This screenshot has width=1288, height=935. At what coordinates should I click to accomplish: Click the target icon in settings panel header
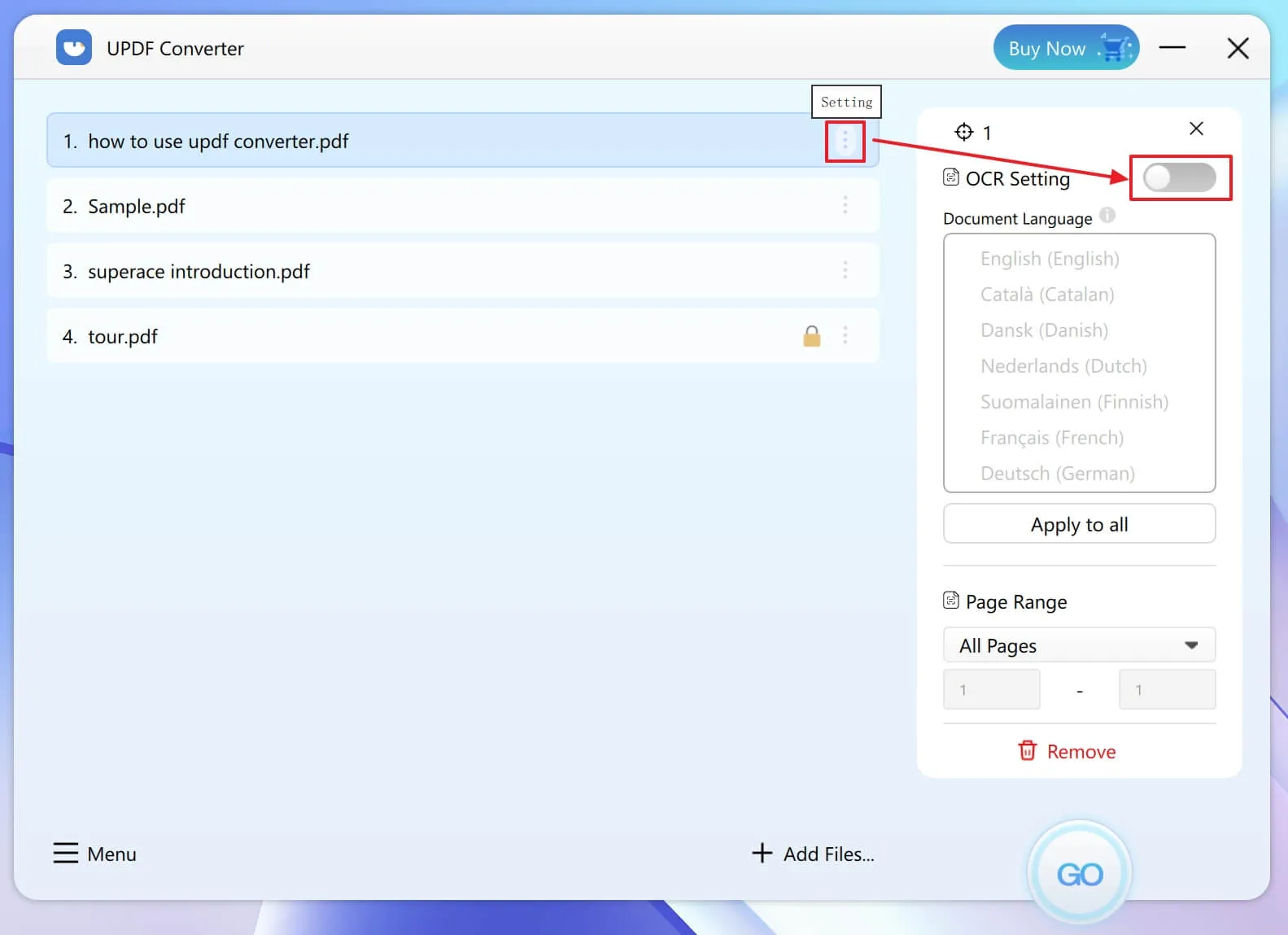click(964, 132)
